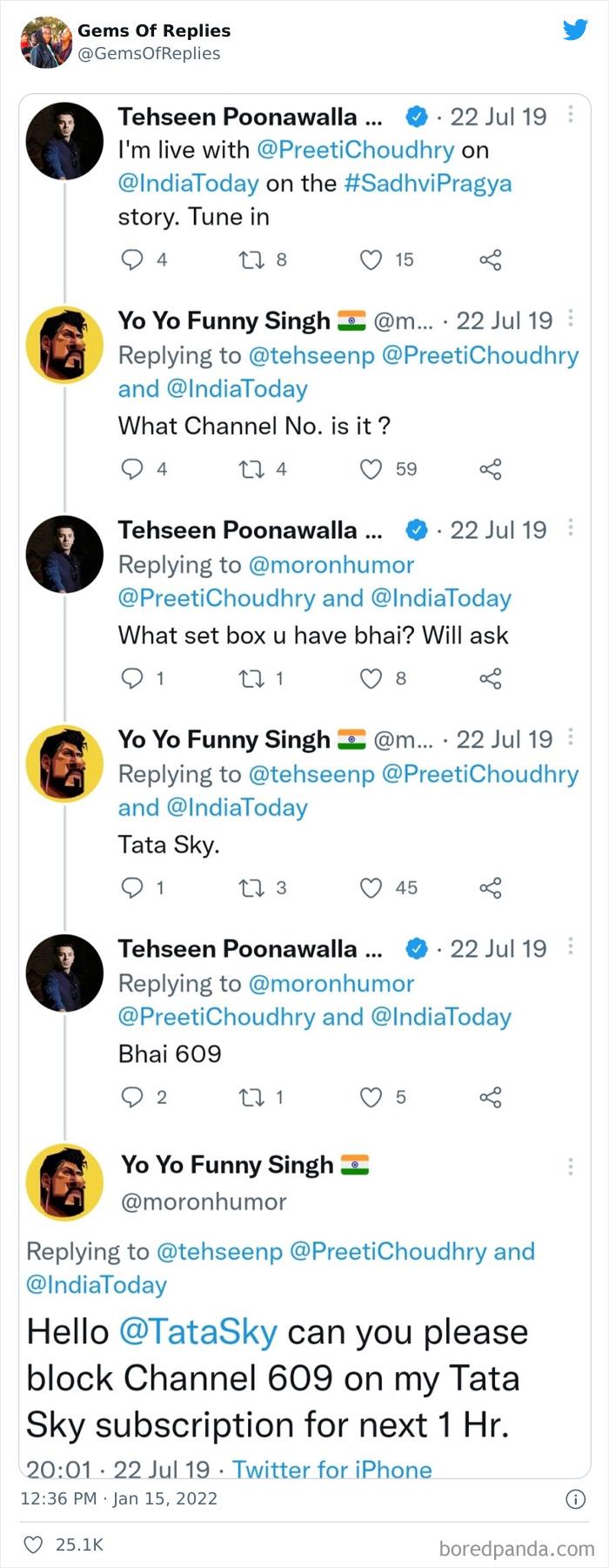The width and height of the screenshot is (609, 1568).
Task: Share the "What set box u have" tweet
Action: click(491, 678)
